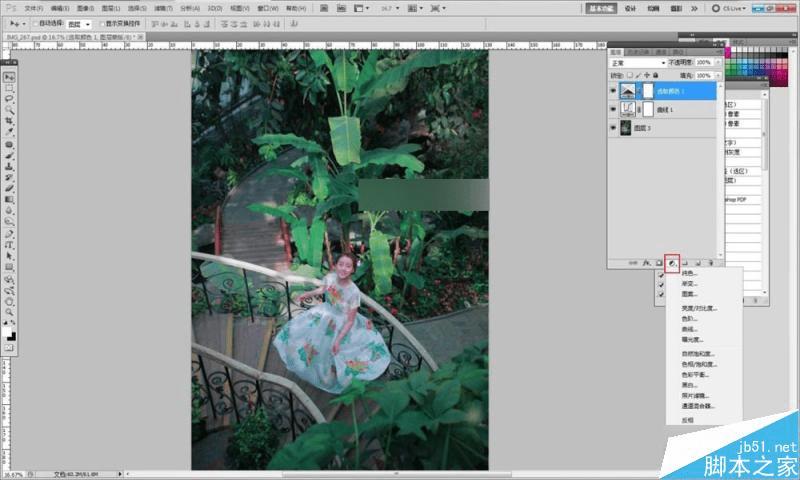Image resolution: width=800 pixels, height=480 pixels.
Task: Click the 基本功能 workspace button
Action: (601, 7)
